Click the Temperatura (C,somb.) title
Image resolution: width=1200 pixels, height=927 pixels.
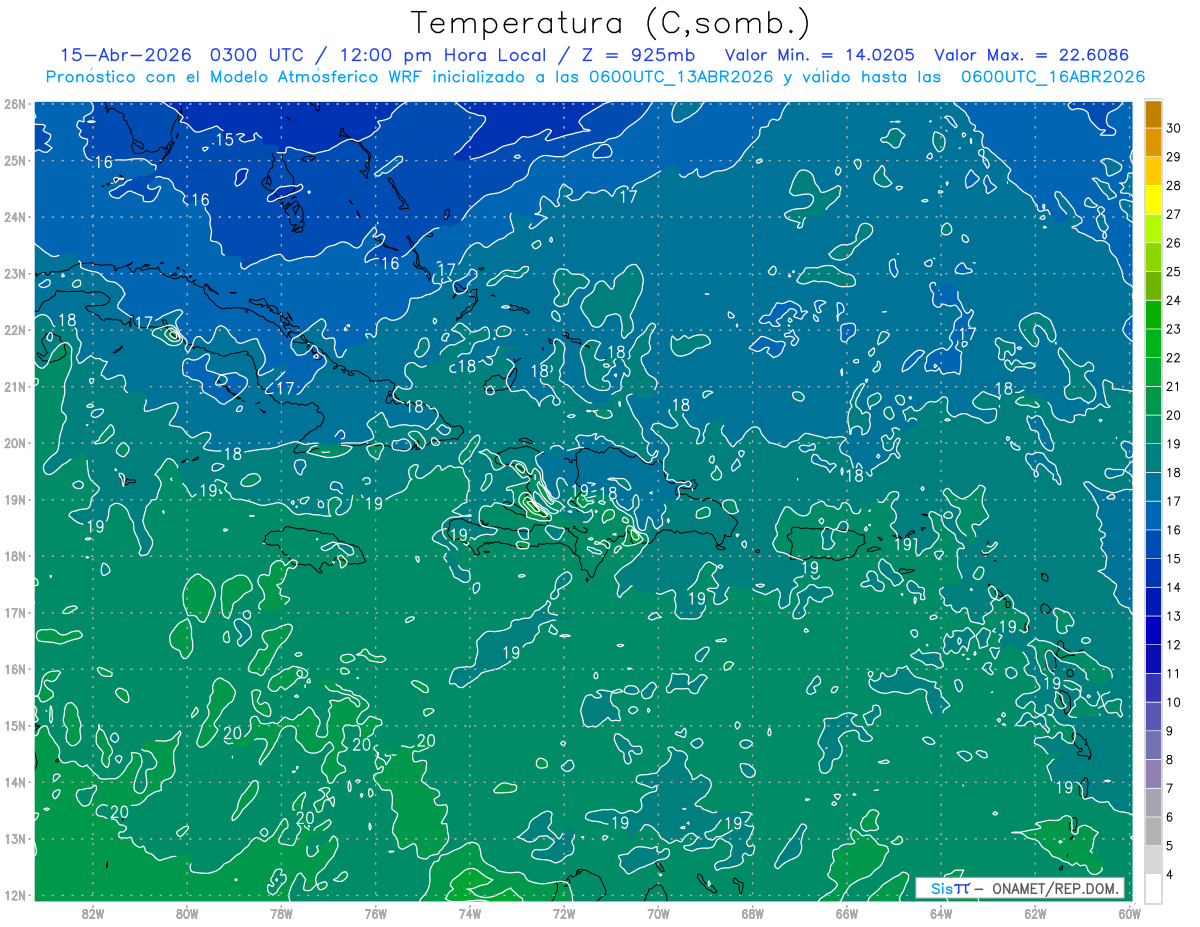coord(611,23)
